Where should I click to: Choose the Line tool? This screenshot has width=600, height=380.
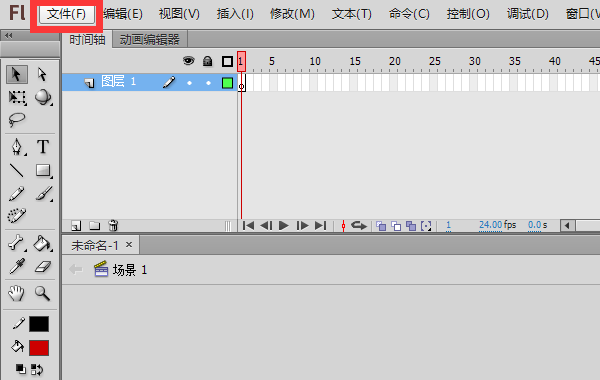(x=16, y=171)
